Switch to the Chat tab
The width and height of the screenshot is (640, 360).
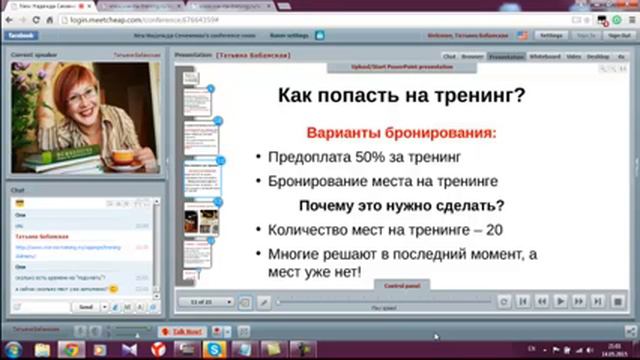[x=449, y=57]
